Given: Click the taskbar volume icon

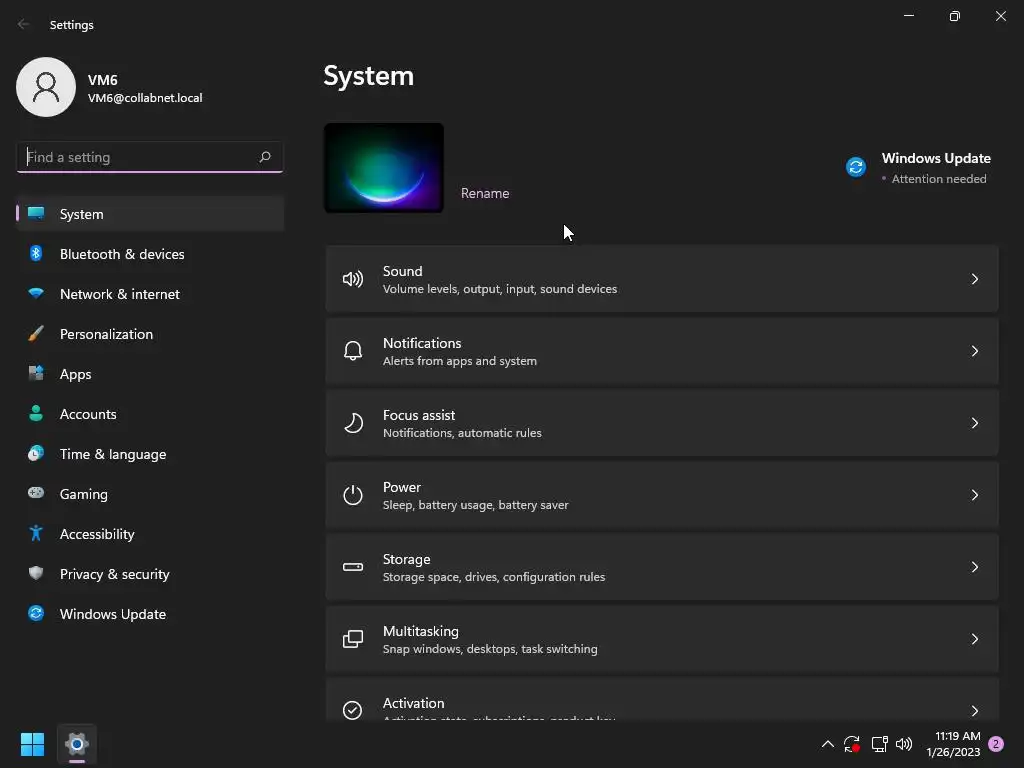Looking at the screenshot, I should [x=904, y=744].
